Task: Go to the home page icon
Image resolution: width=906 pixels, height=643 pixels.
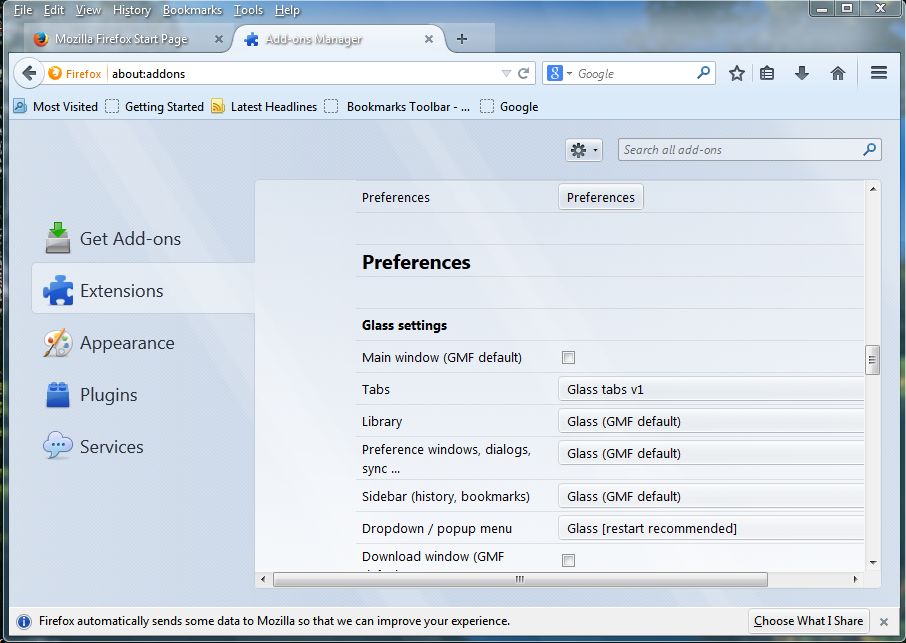Action: point(837,73)
